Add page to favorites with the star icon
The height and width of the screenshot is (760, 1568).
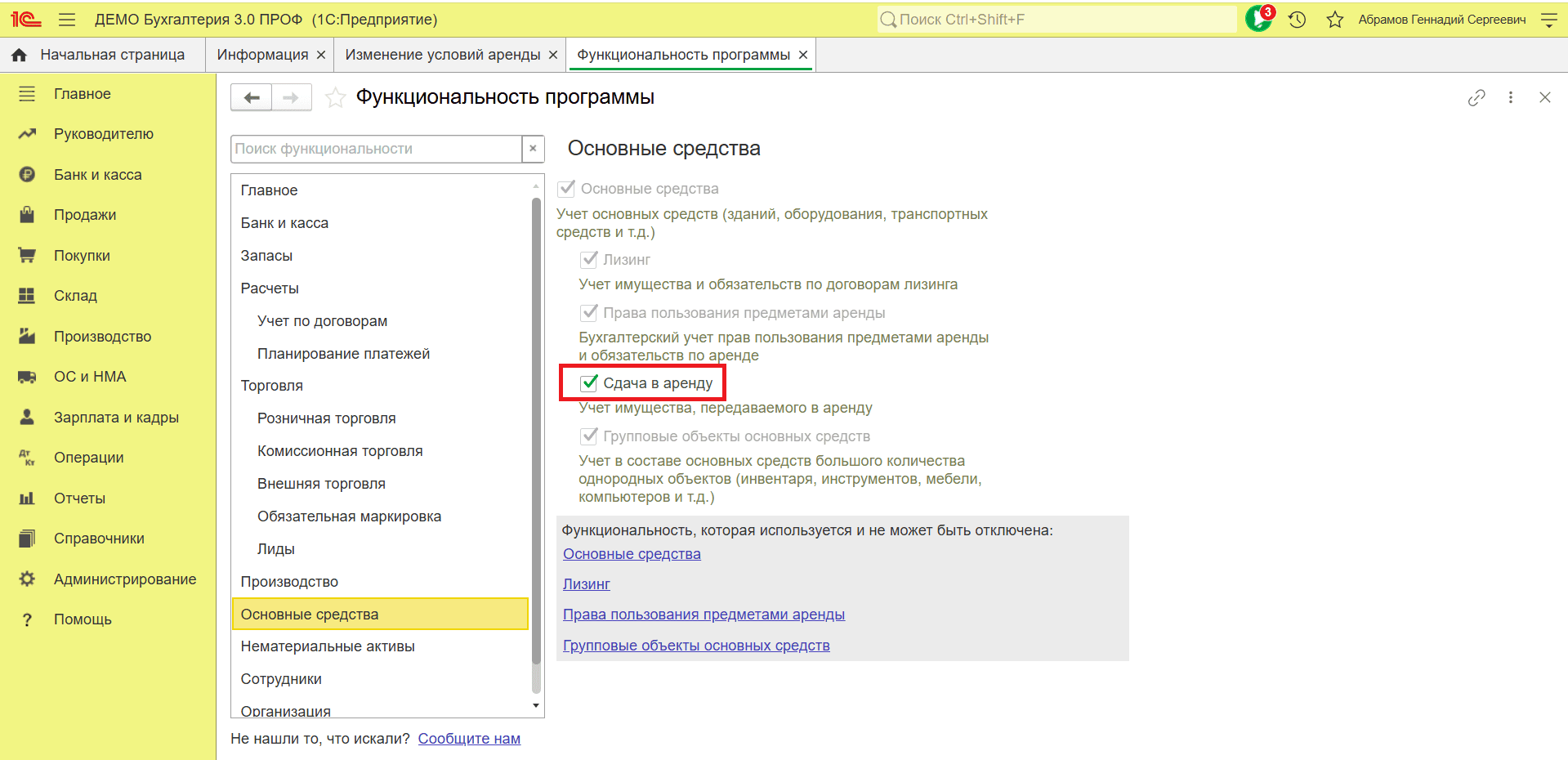[335, 98]
